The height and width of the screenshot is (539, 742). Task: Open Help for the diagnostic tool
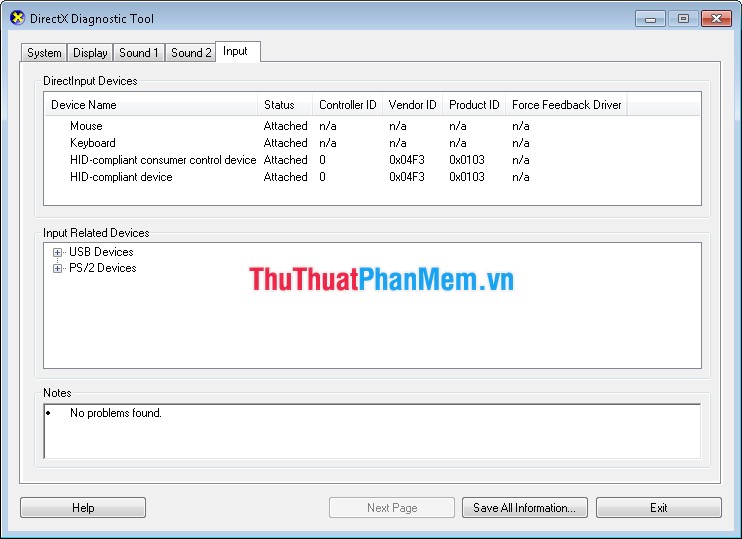click(83, 508)
